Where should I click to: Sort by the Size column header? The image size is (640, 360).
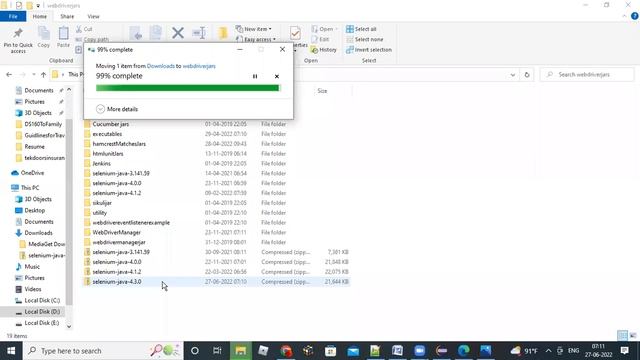[322, 91]
